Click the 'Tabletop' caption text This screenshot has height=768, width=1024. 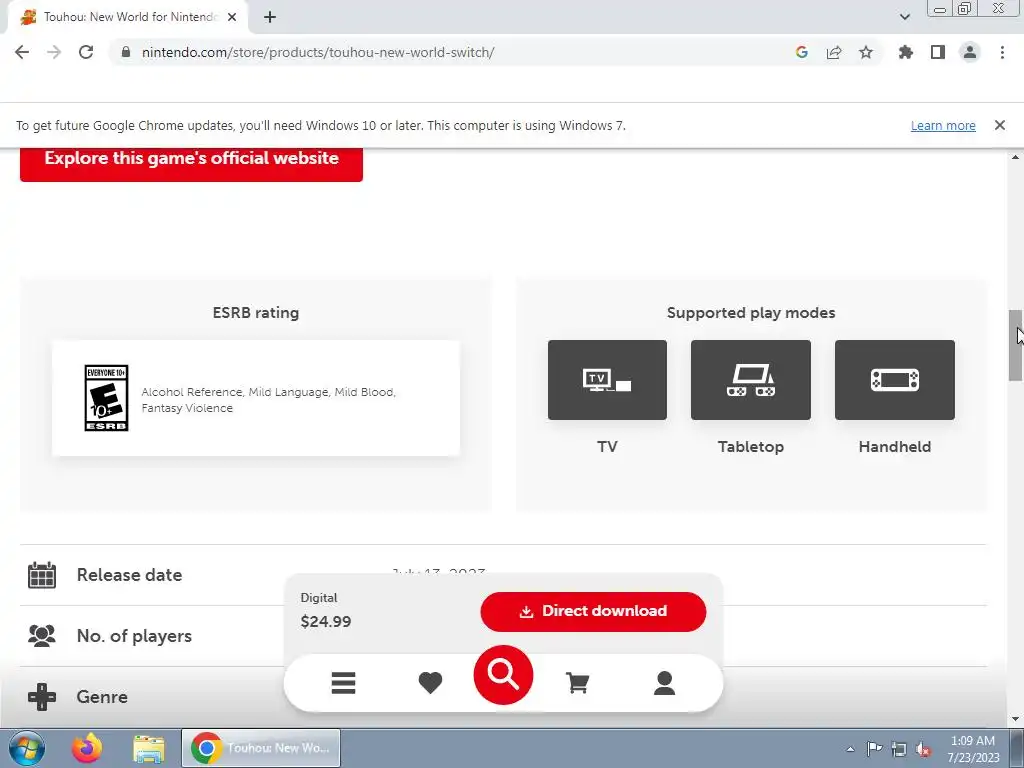[751, 447]
